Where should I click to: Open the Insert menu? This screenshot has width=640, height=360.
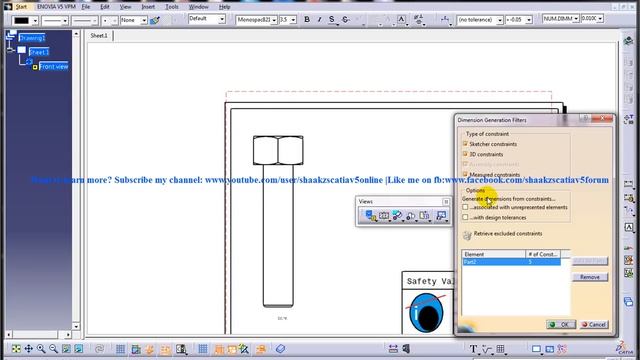(x=148, y=7)
